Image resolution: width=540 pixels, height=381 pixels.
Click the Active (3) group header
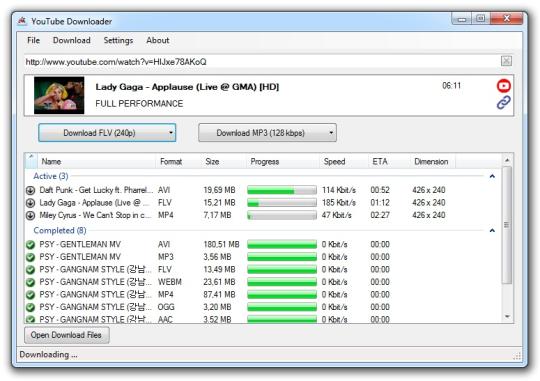[51, 176]
